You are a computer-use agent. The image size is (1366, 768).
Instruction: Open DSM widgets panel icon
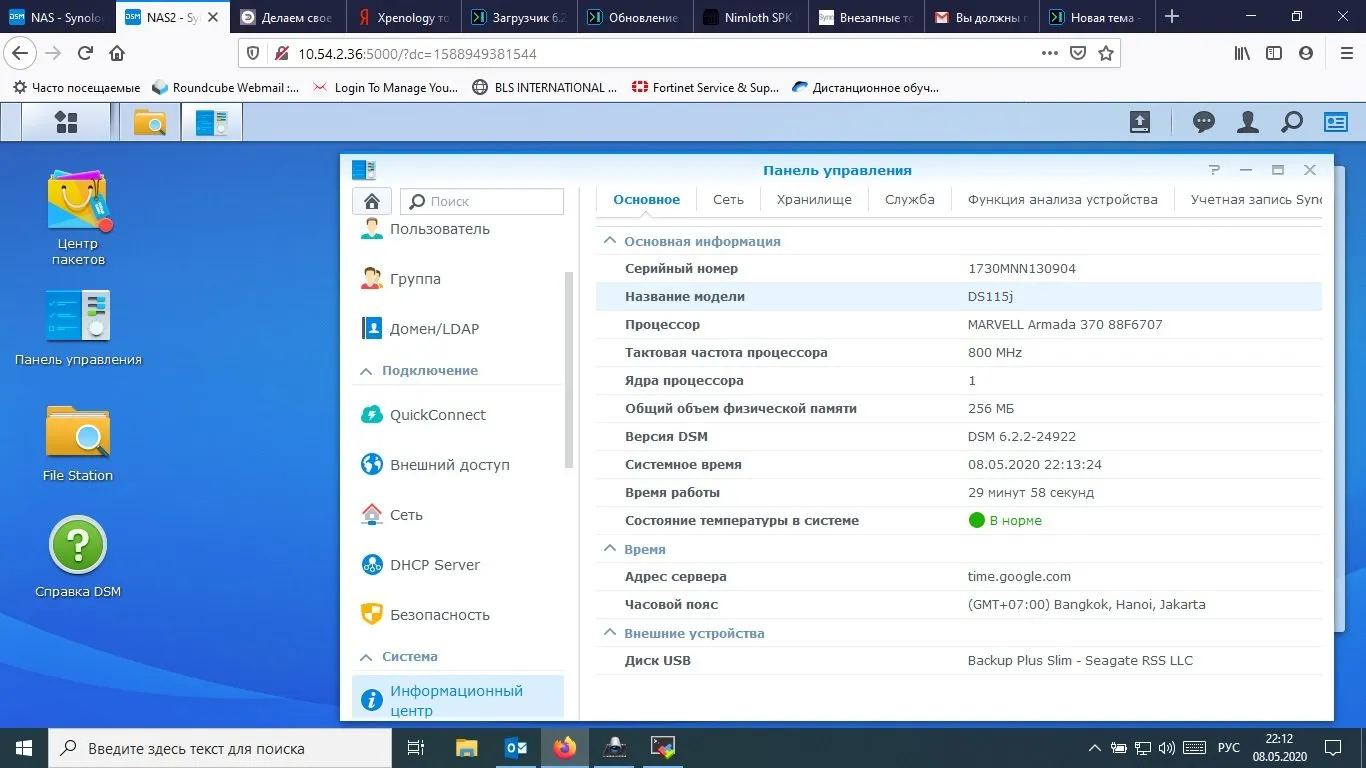[1336, 122]
